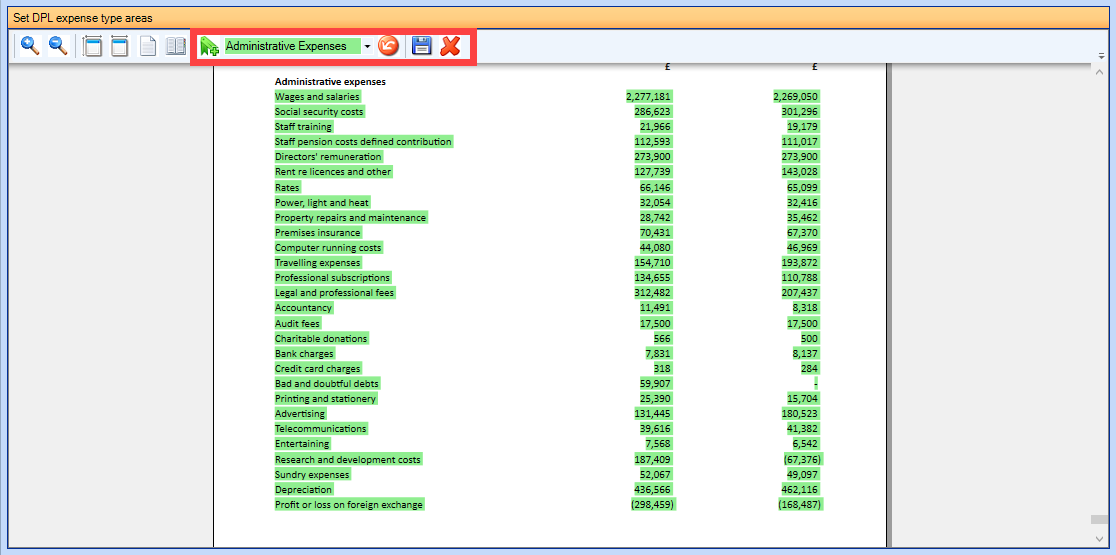
Task: Select the 'Bank charges' label
Action: click(x=304, y=354)
